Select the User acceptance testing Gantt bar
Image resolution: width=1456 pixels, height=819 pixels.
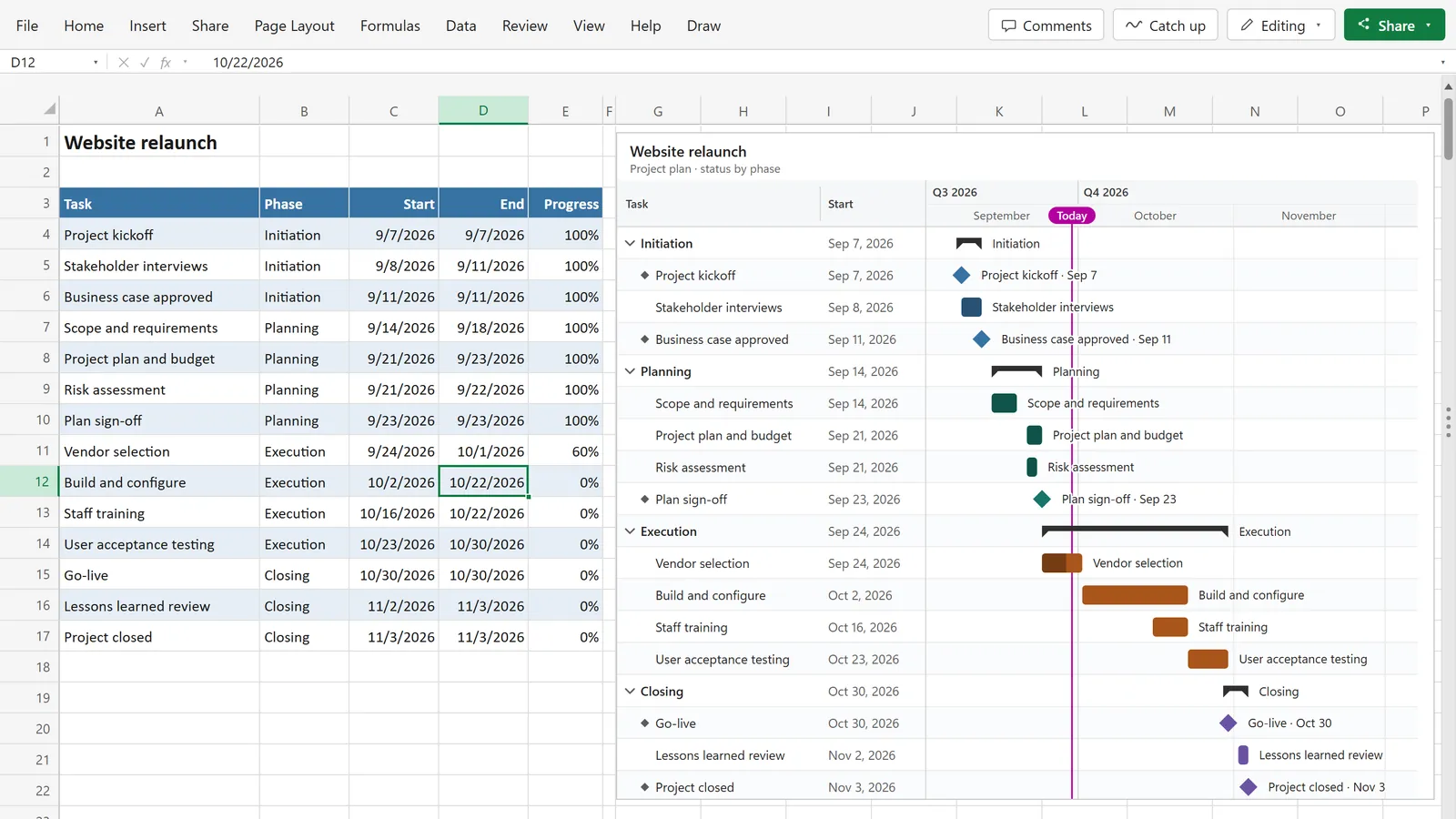(1208, 659)
